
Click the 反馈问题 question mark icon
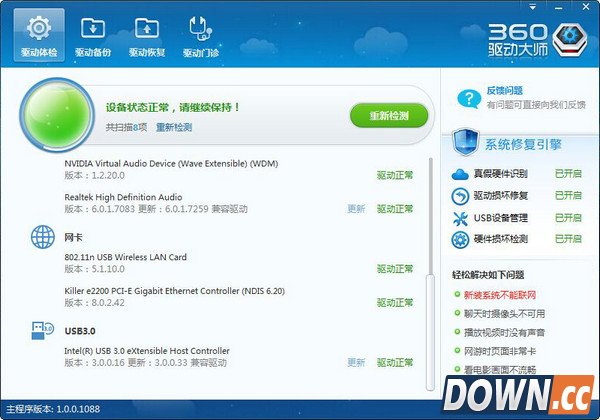[468, 97]
